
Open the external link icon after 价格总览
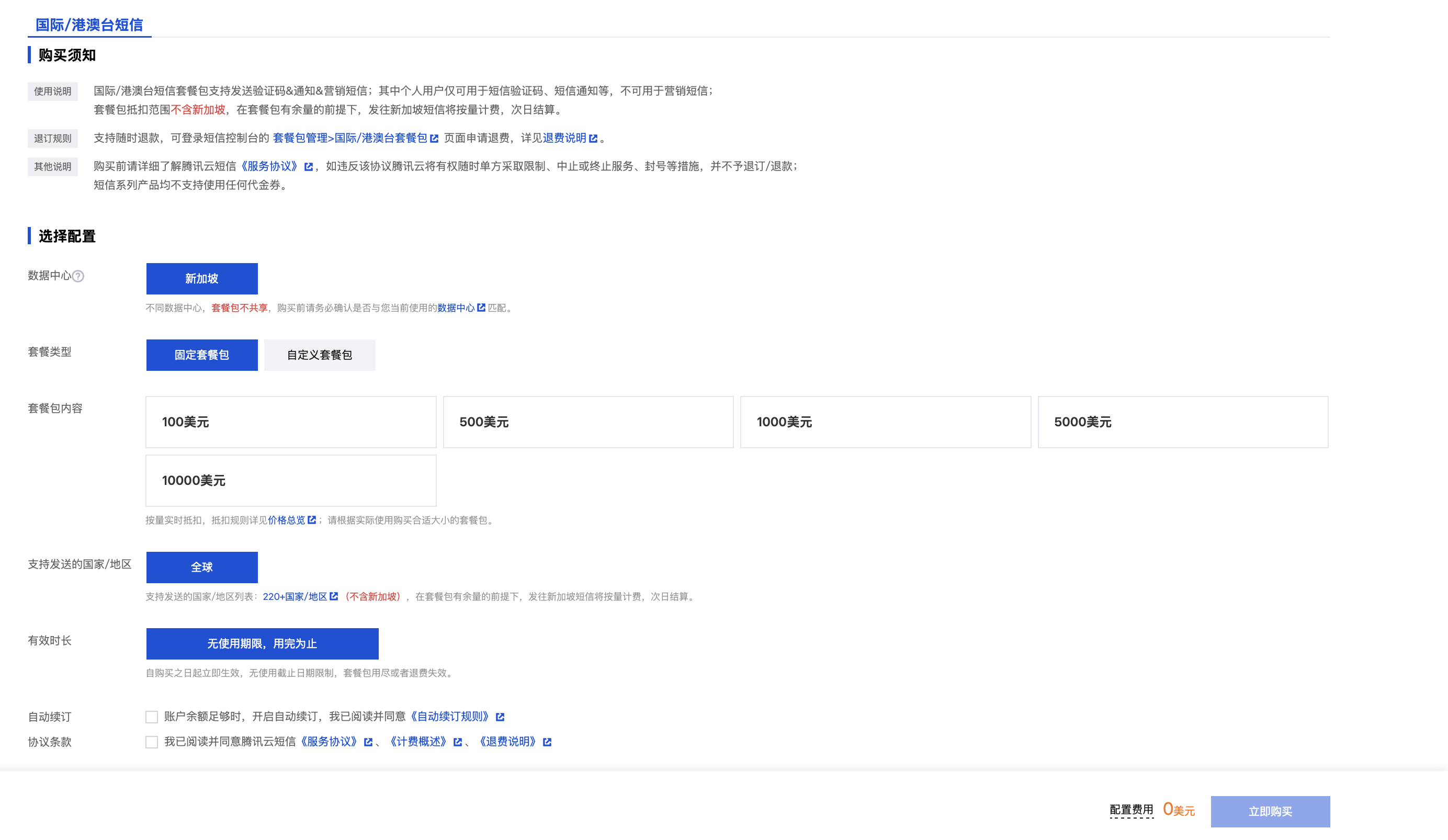point(312,521)
